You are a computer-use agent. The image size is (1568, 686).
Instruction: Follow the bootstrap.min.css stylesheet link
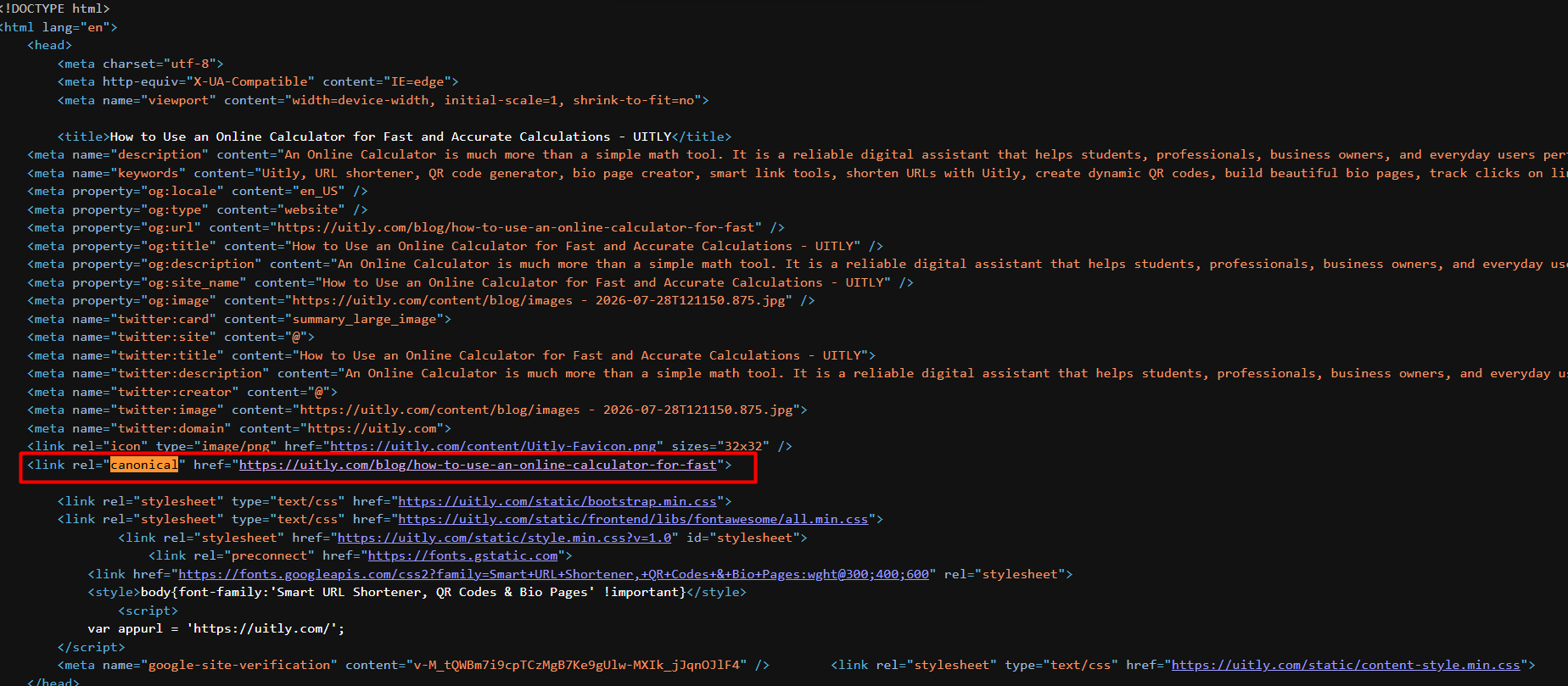(557, 501)
